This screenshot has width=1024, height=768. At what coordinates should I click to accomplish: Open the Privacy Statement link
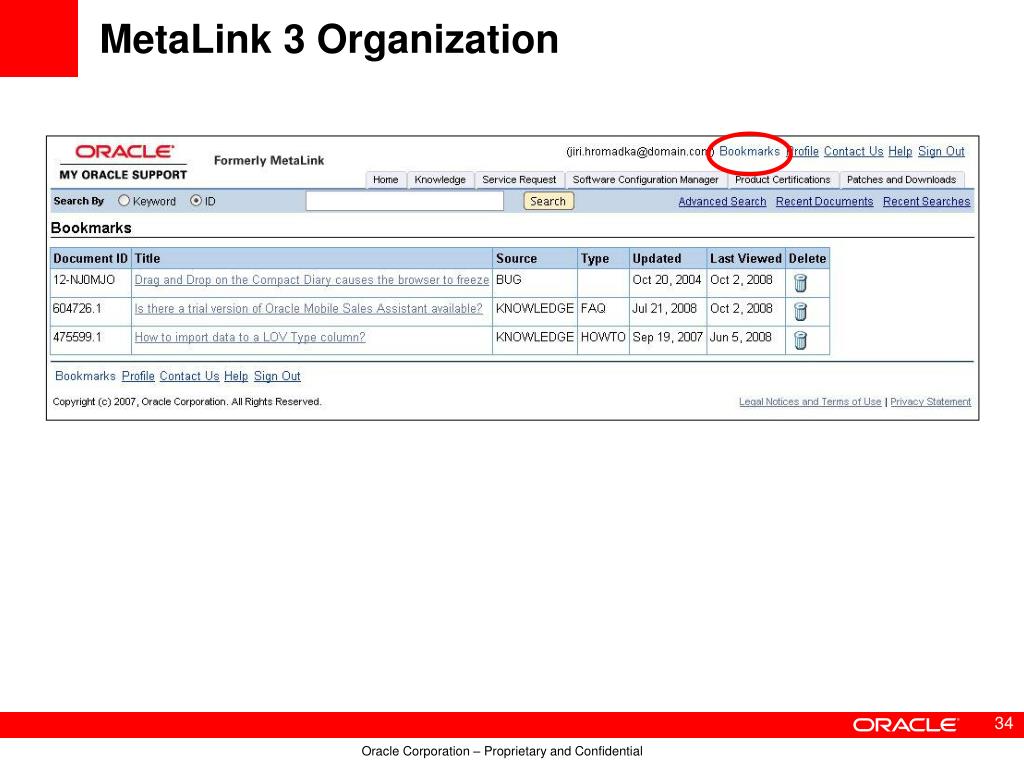click(x=931, y=402)
